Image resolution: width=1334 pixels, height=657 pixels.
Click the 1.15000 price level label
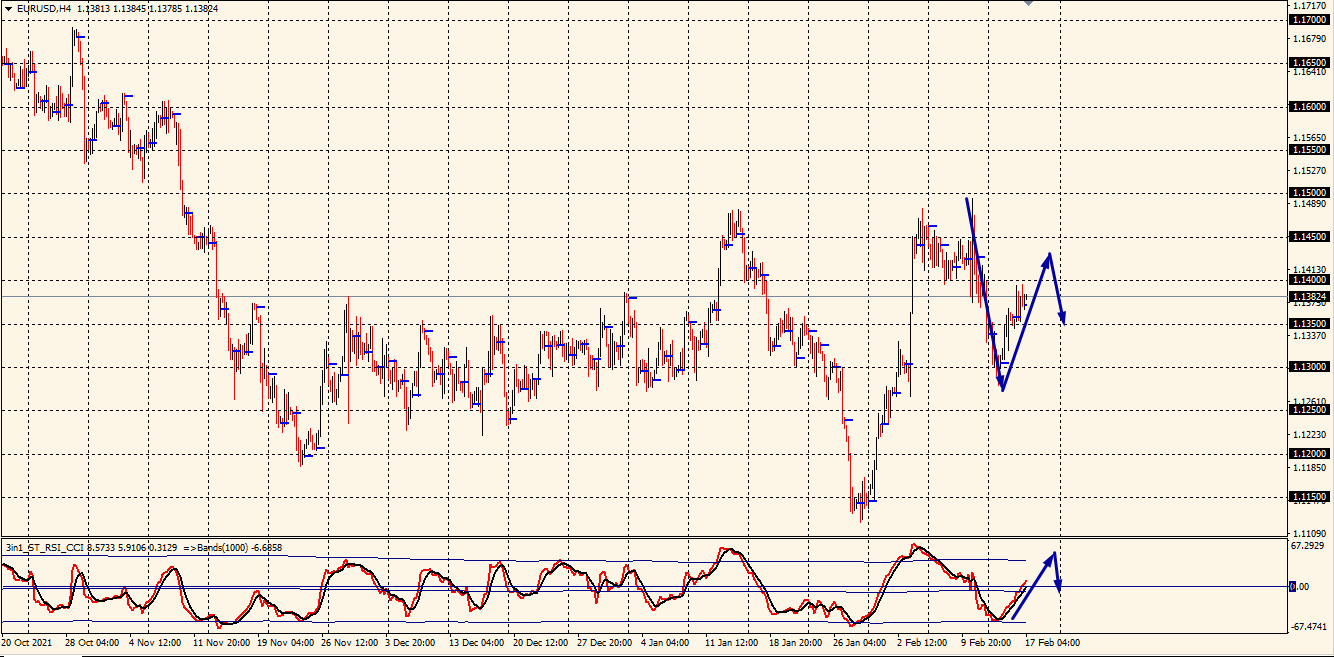[1309, 193]
